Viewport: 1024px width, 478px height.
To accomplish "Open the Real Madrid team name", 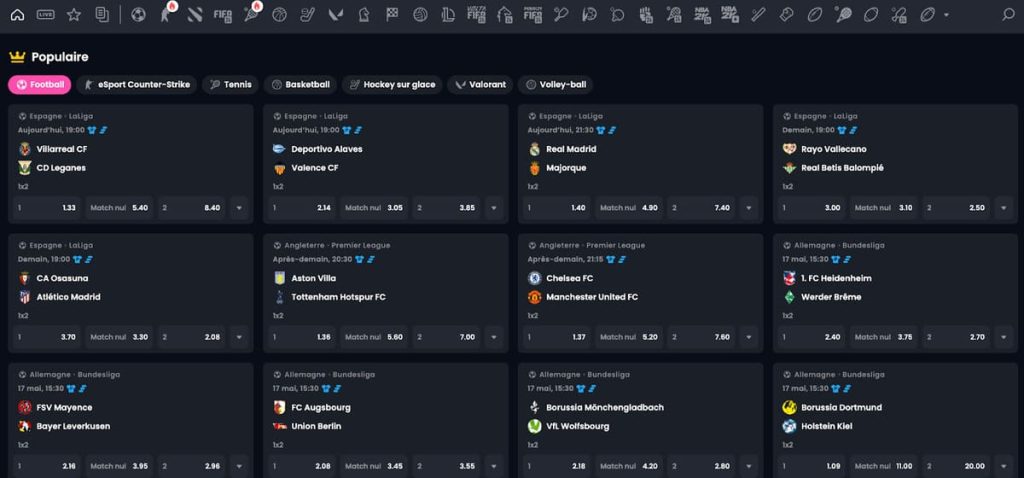I will [571, 149].
